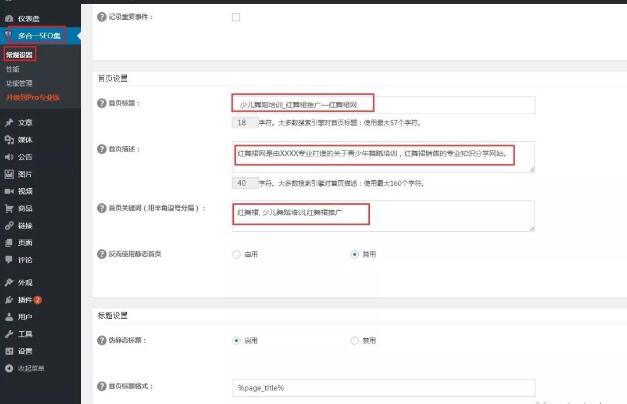
Task: Open the 图片 picture icon in sidebar
Action: coord(9,174)
